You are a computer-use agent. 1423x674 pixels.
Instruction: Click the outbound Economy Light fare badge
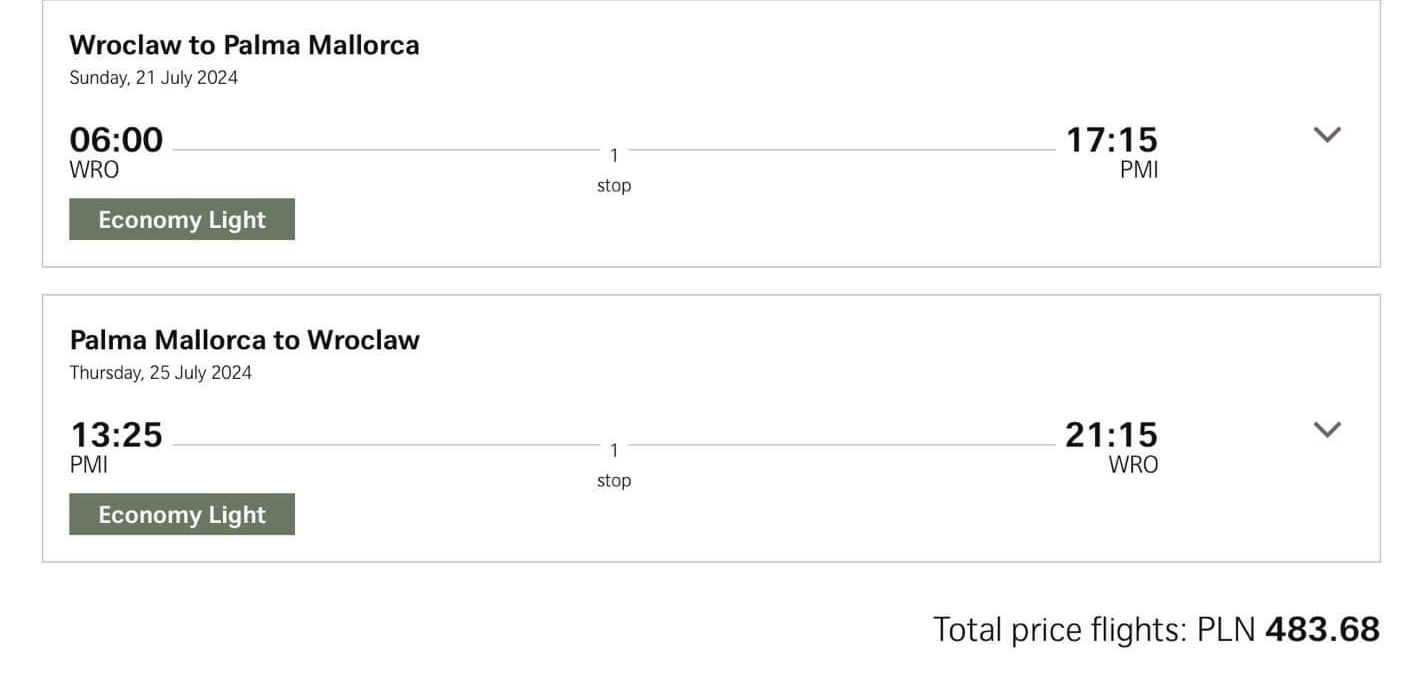coord(182,219)
